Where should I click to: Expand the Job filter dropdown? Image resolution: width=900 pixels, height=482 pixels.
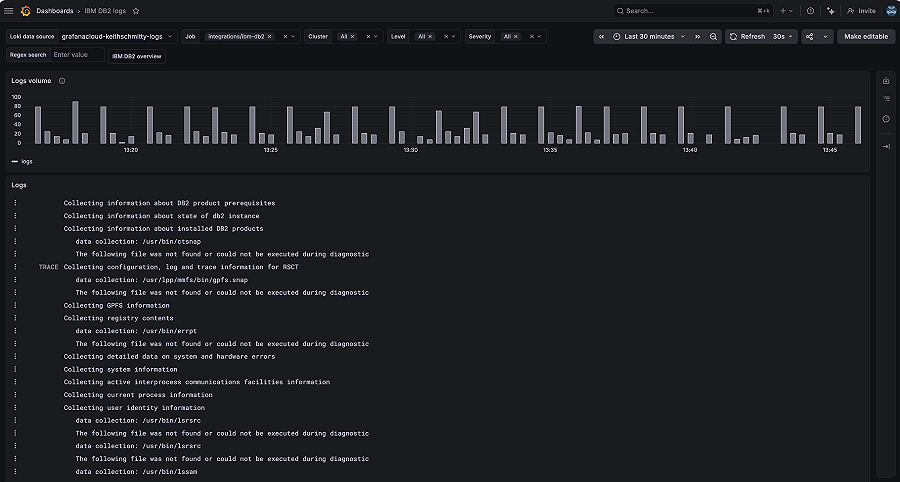(x=293, y=37)
